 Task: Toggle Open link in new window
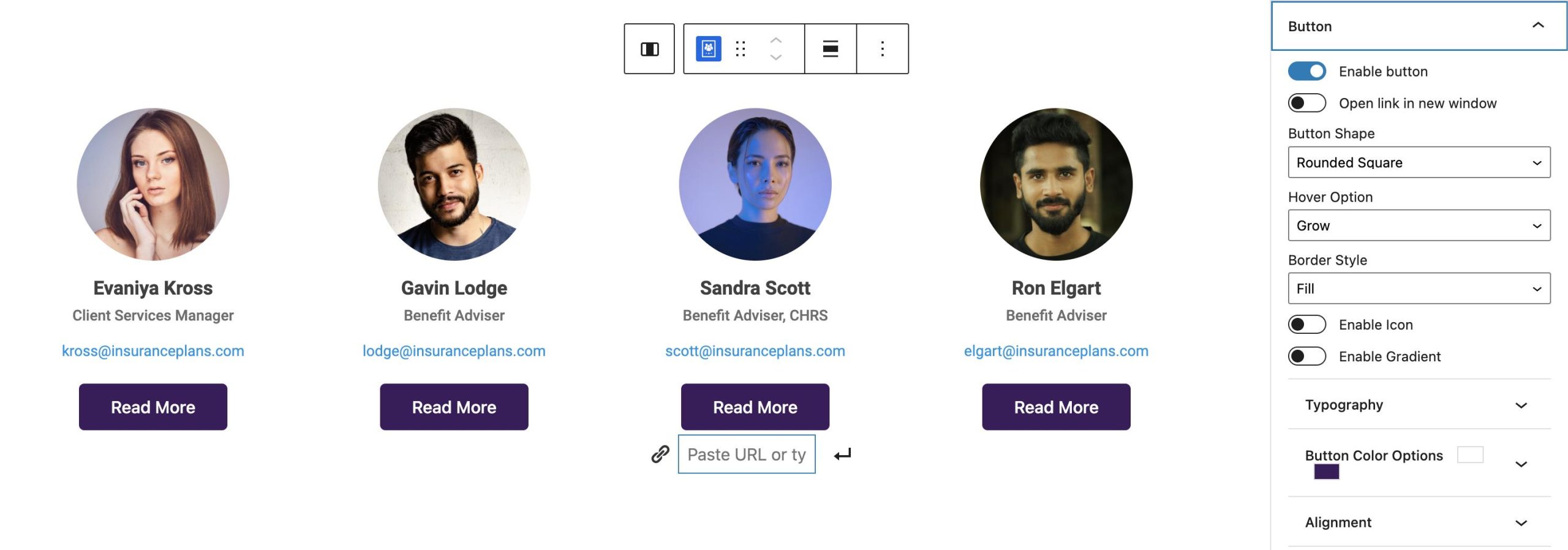(1306, 103)
